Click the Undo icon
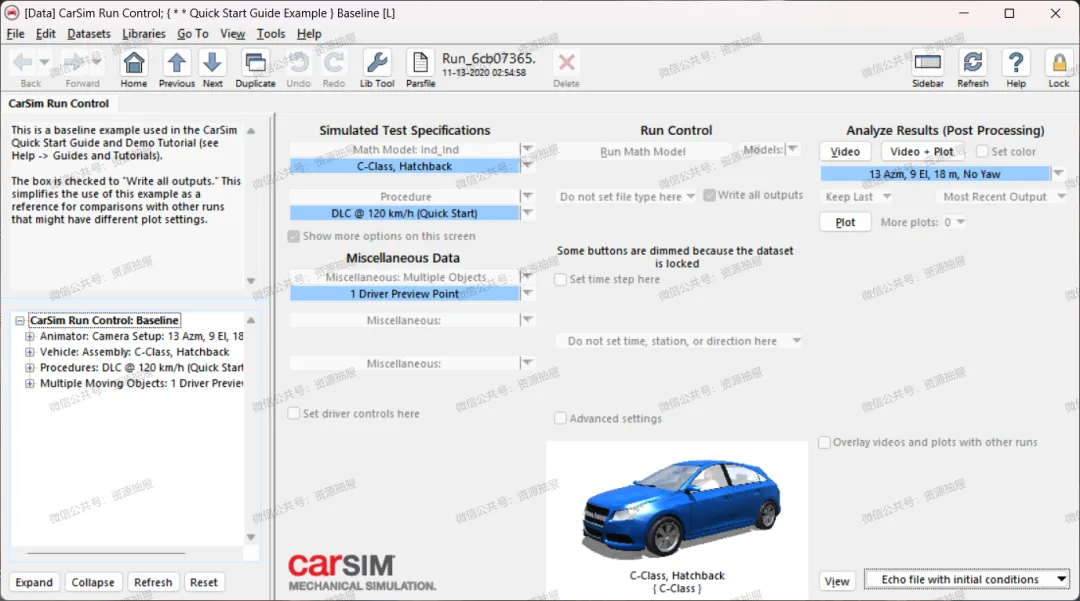The height and width of the screenshot is (601, 1080). [298, 63]
